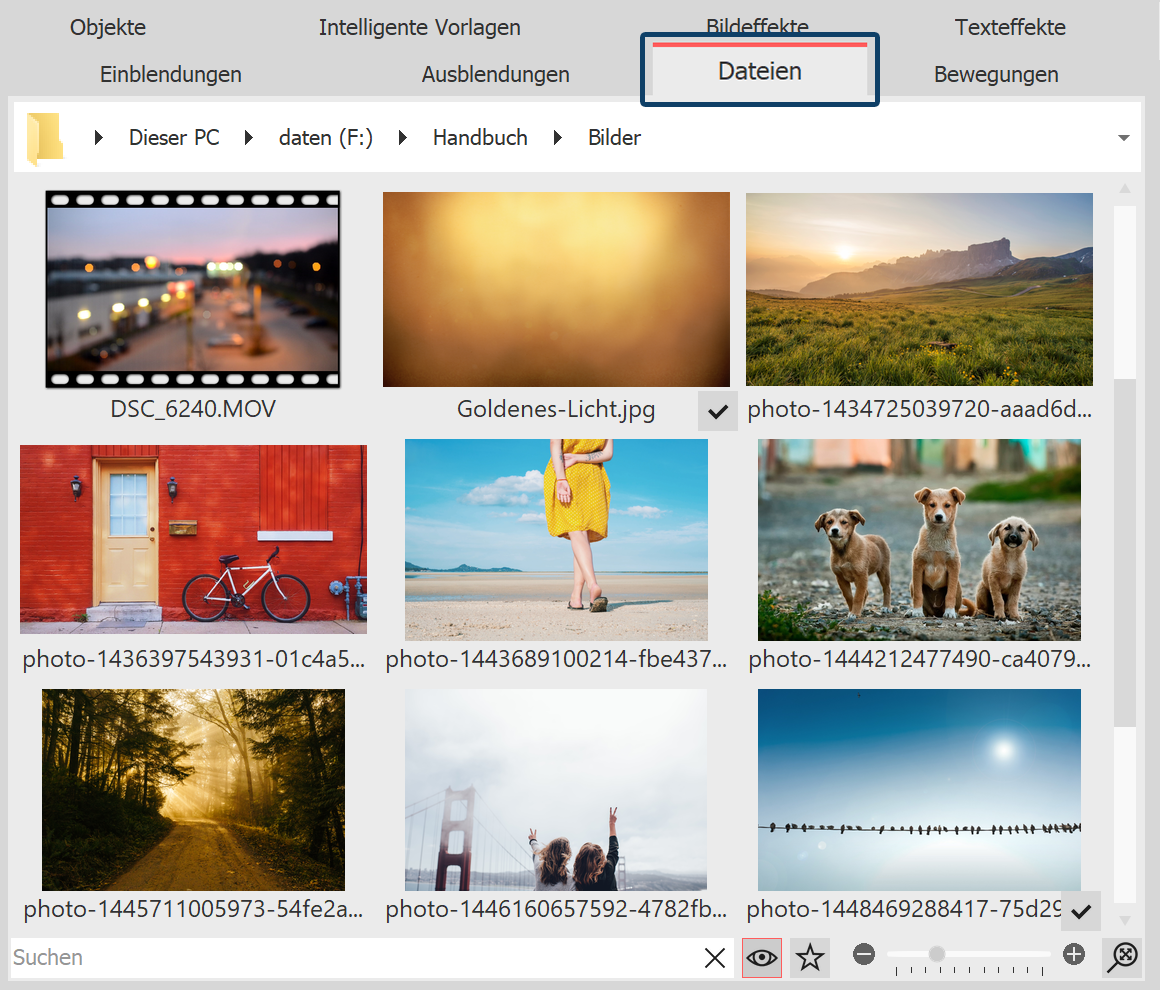The height and width of the screenshot is (990, 1160).
Task: Open the DSC_6240.MOV video thumbnail
Action: [x=193, y=289]
